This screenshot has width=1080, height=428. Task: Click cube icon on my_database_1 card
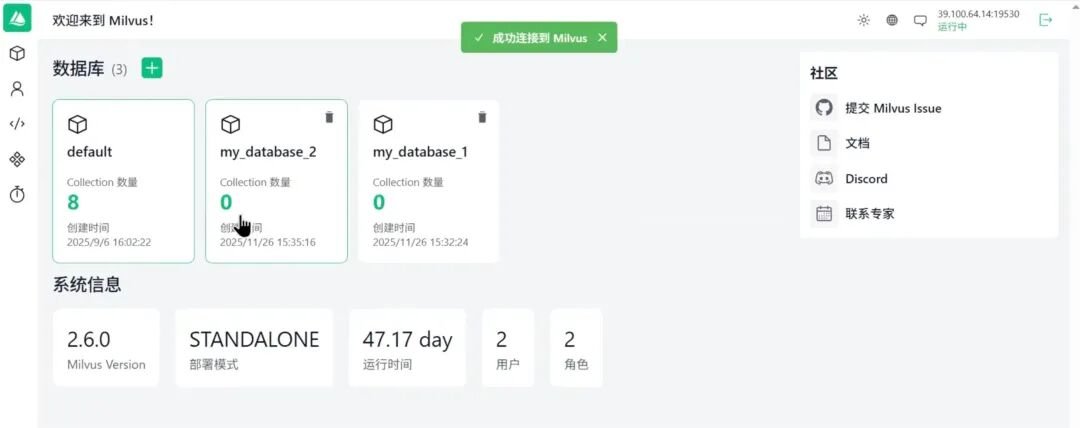click(x=383, y=125)
